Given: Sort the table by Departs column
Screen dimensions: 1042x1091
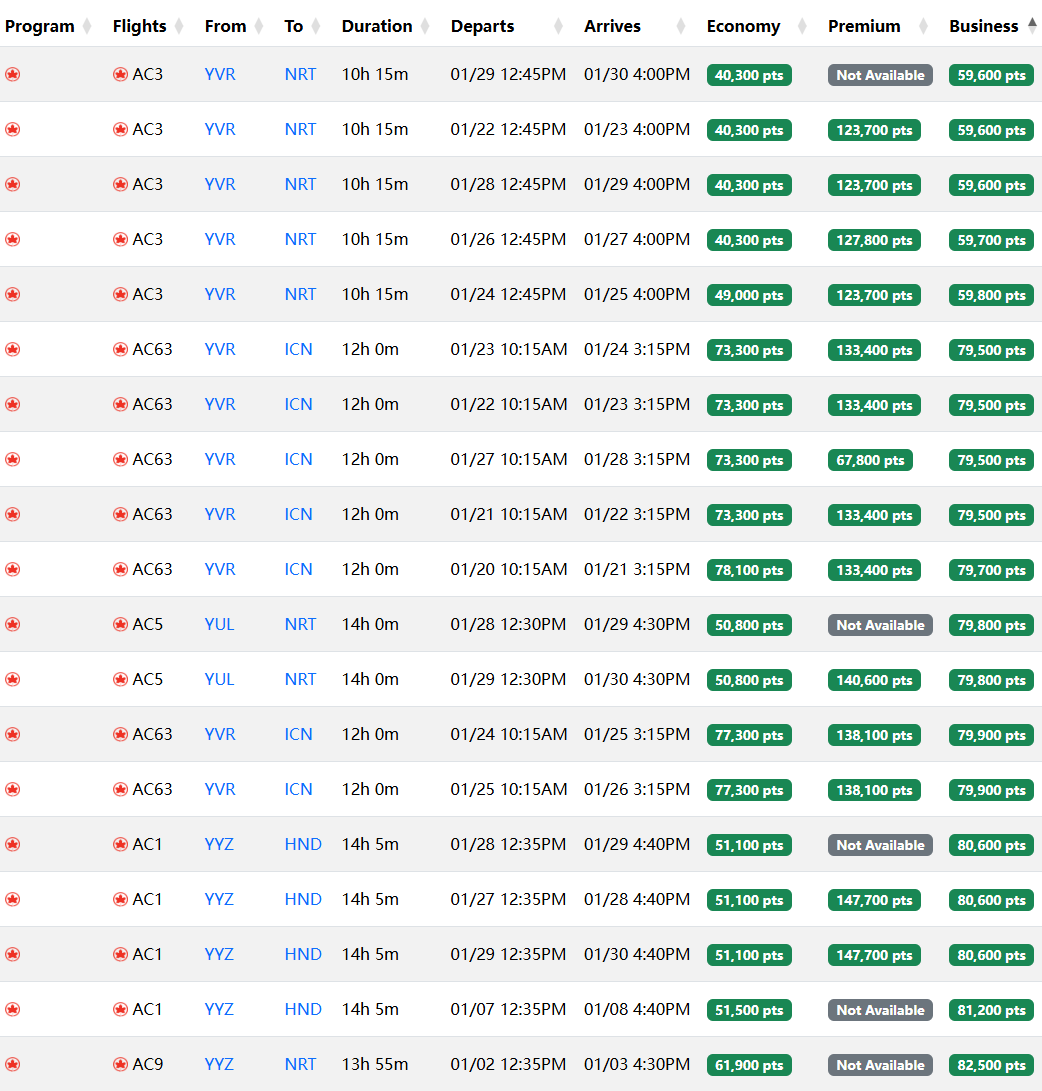Looking at the screenshot, I should [x=482, y=26].
